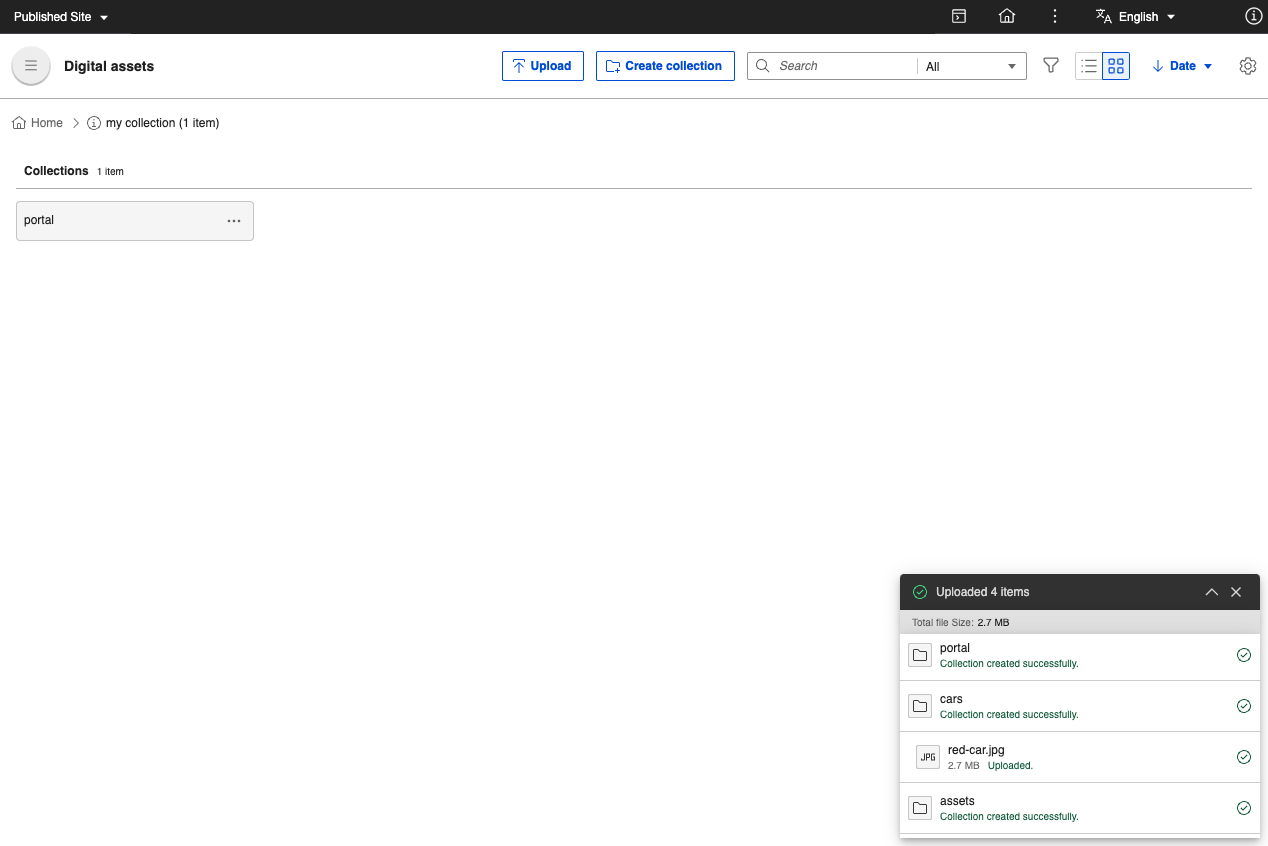1268x846 pixels.
Task: Switch to list view
Action: pos(1089,65)
